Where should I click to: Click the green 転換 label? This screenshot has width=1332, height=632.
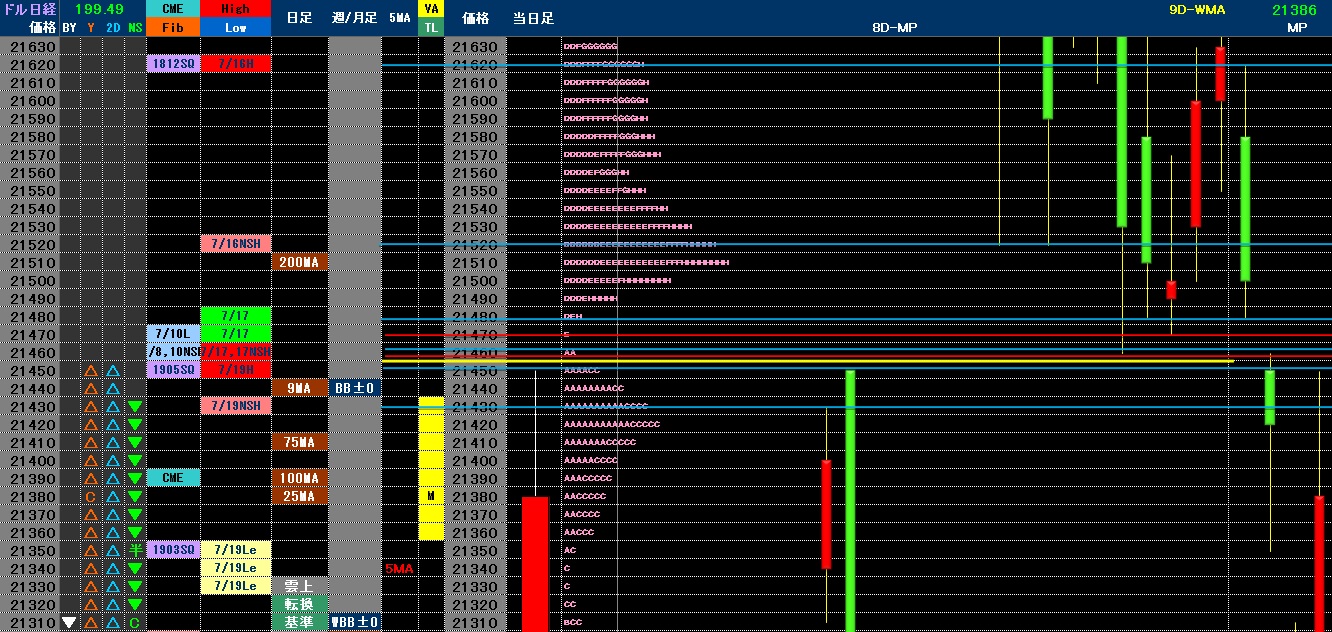coord(300,605)
